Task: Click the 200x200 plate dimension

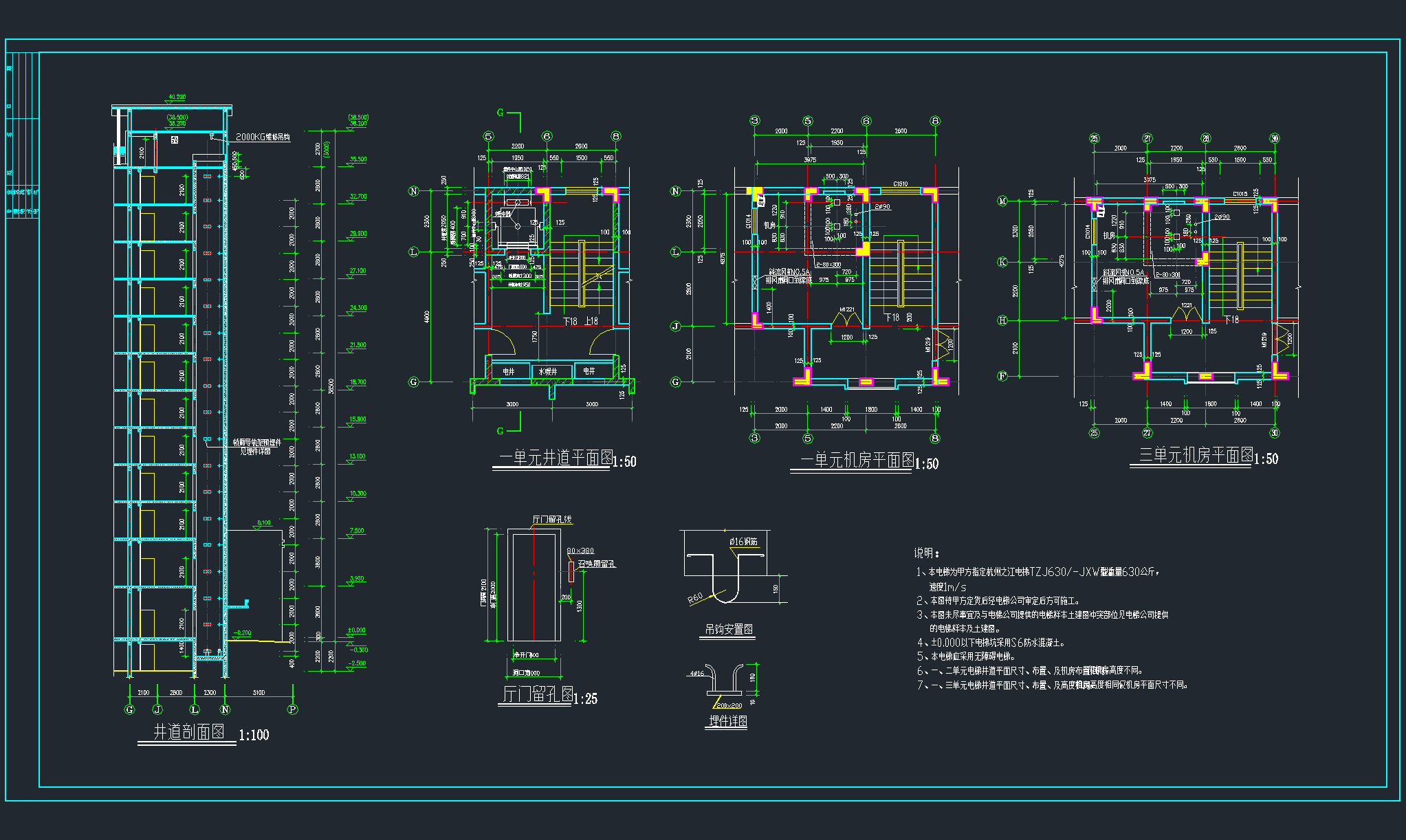Action: [x=729, y=705]
